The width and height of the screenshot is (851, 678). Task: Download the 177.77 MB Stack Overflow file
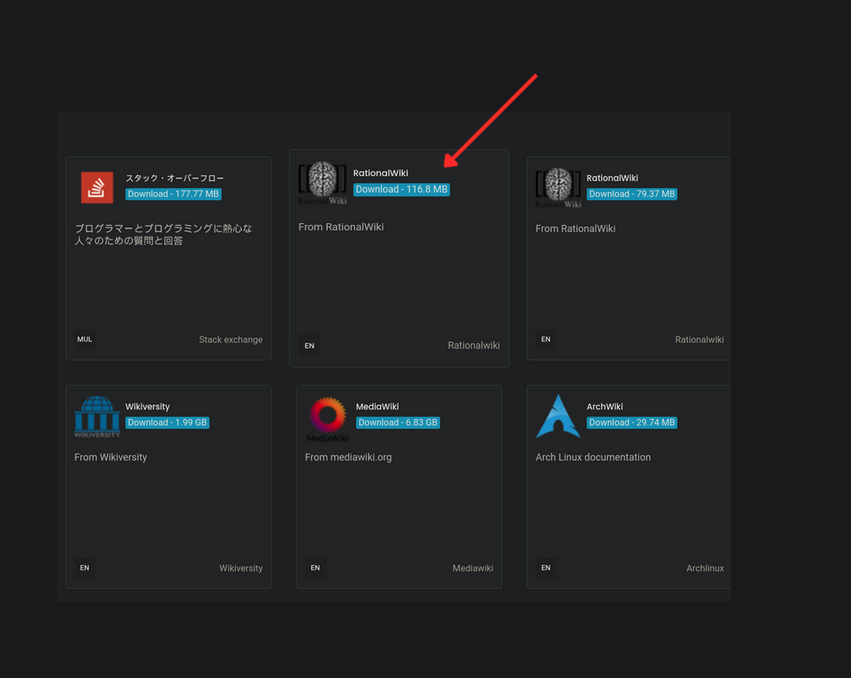coord(174,194)
